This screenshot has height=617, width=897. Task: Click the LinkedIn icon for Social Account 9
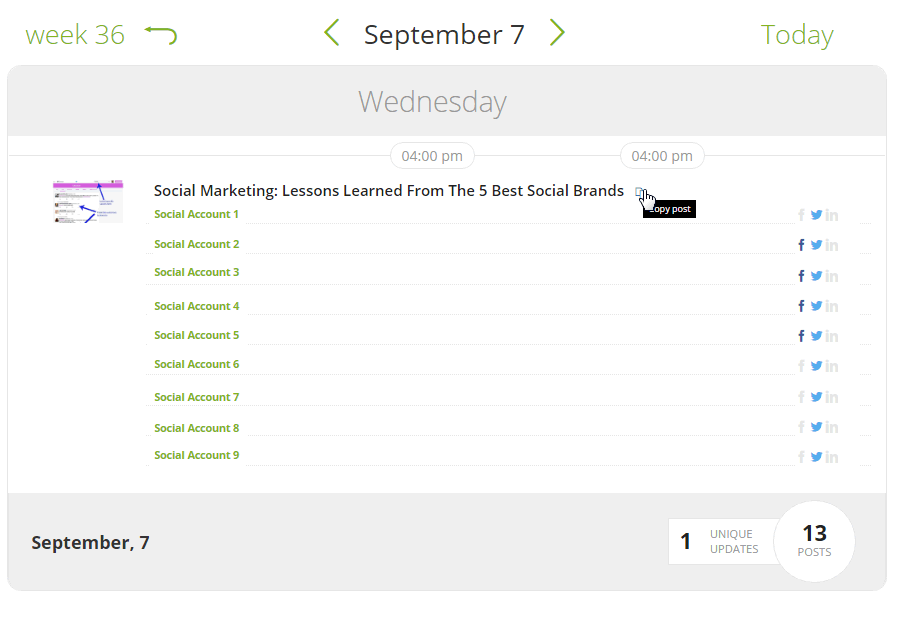pyautogui.click(x=832, y=457)
